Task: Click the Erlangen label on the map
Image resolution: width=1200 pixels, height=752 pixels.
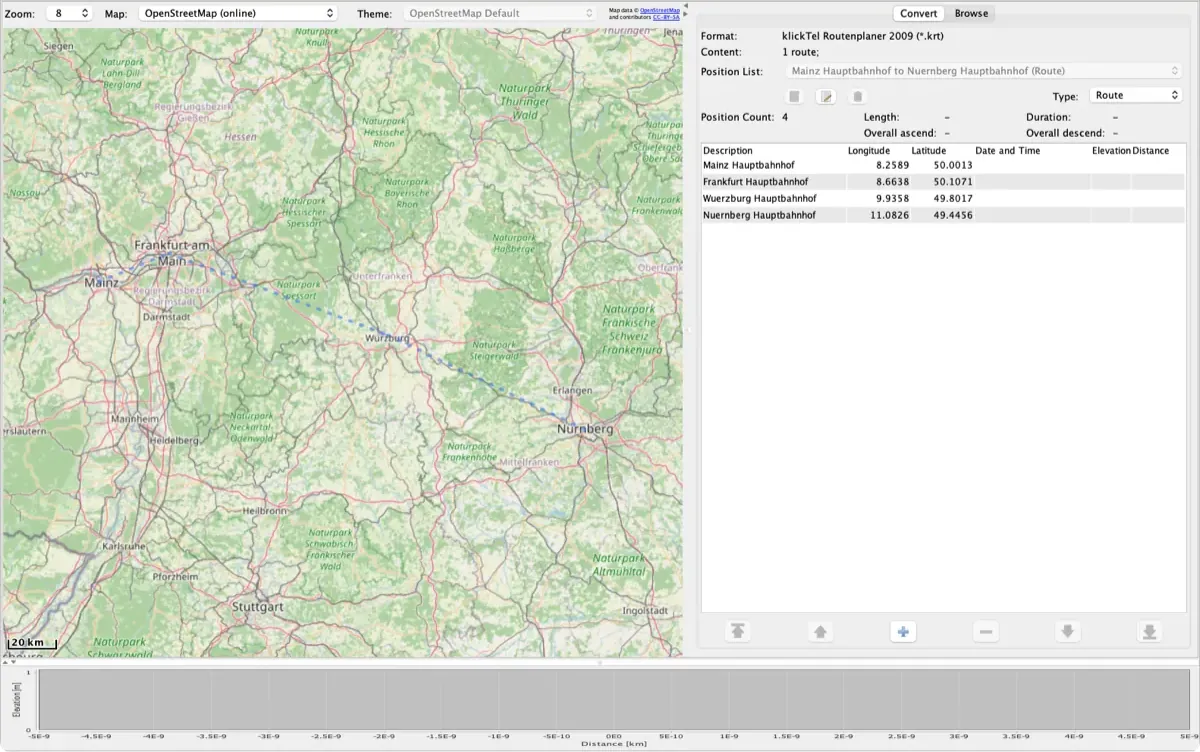Action: [x=573, y=390]
